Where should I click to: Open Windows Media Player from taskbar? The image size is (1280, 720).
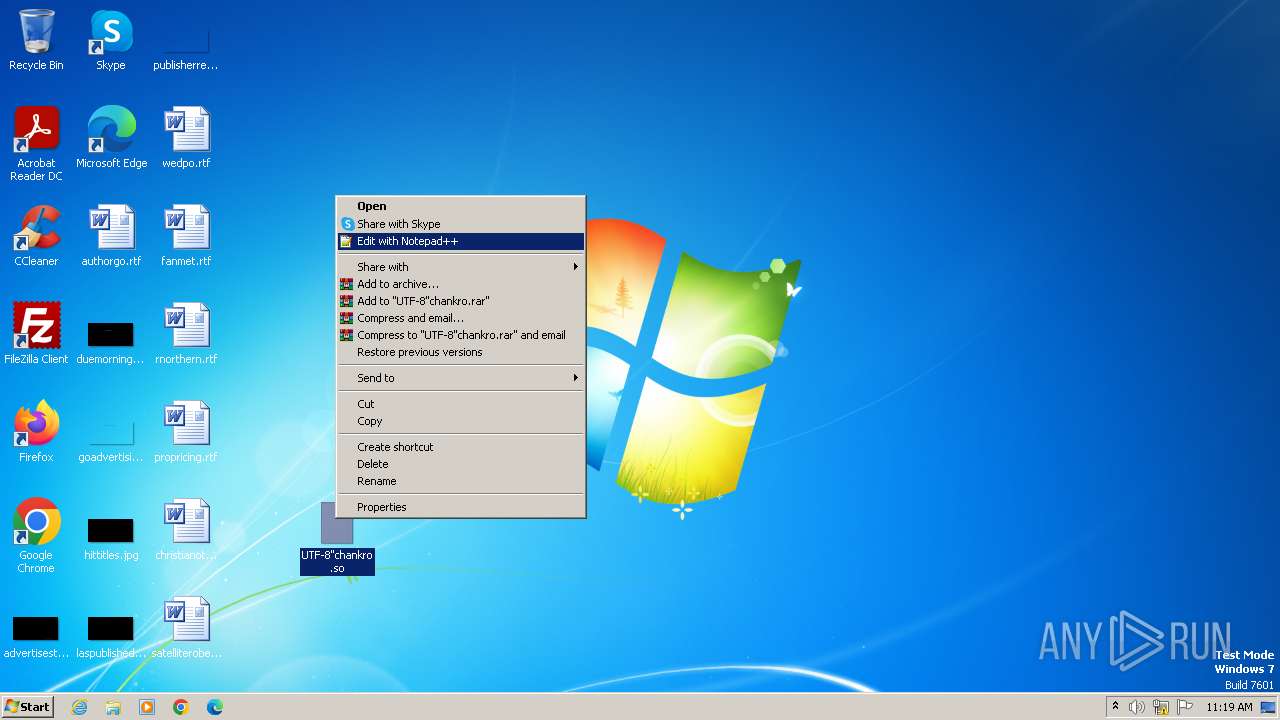(147, 707)
